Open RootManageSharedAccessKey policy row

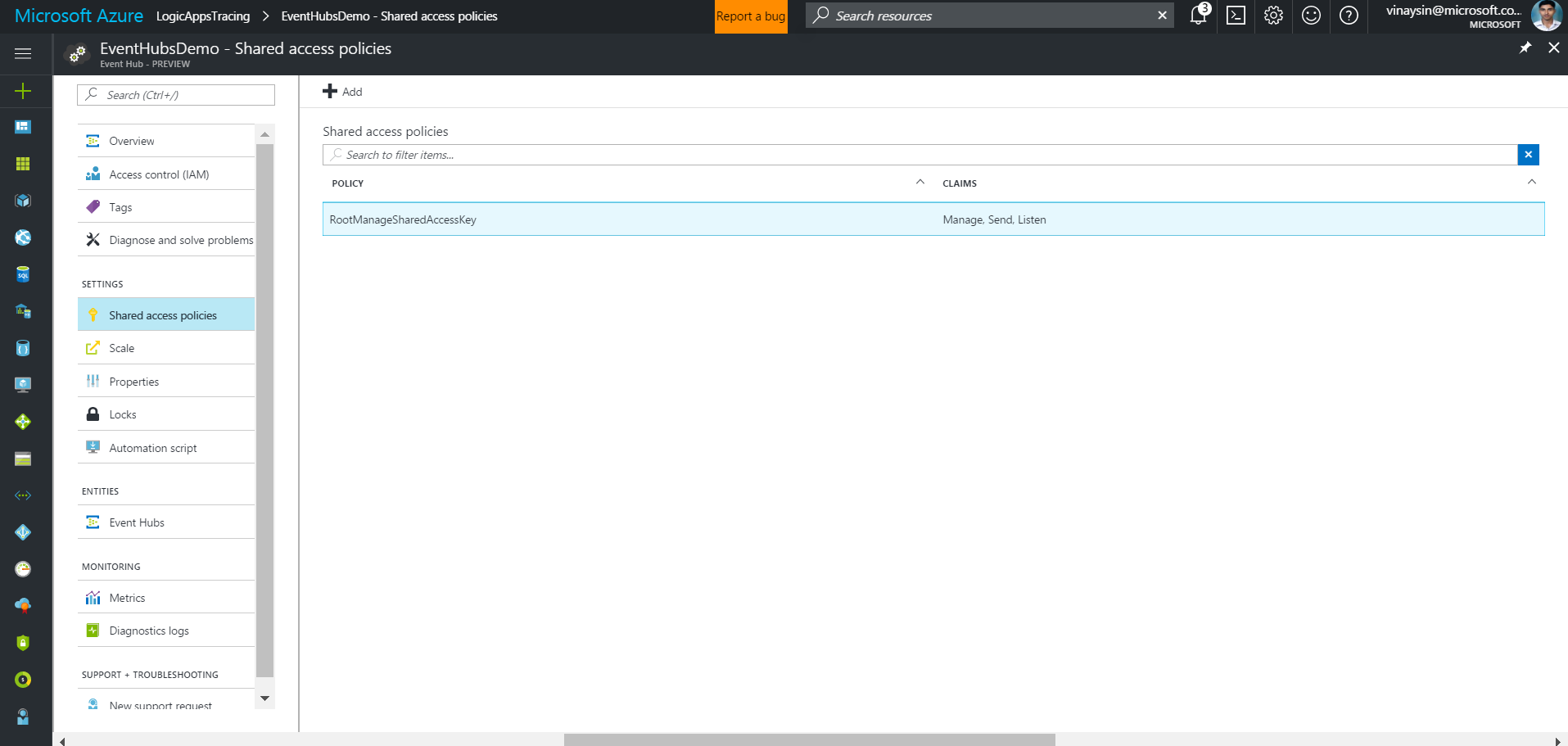[x=933, y=219]
